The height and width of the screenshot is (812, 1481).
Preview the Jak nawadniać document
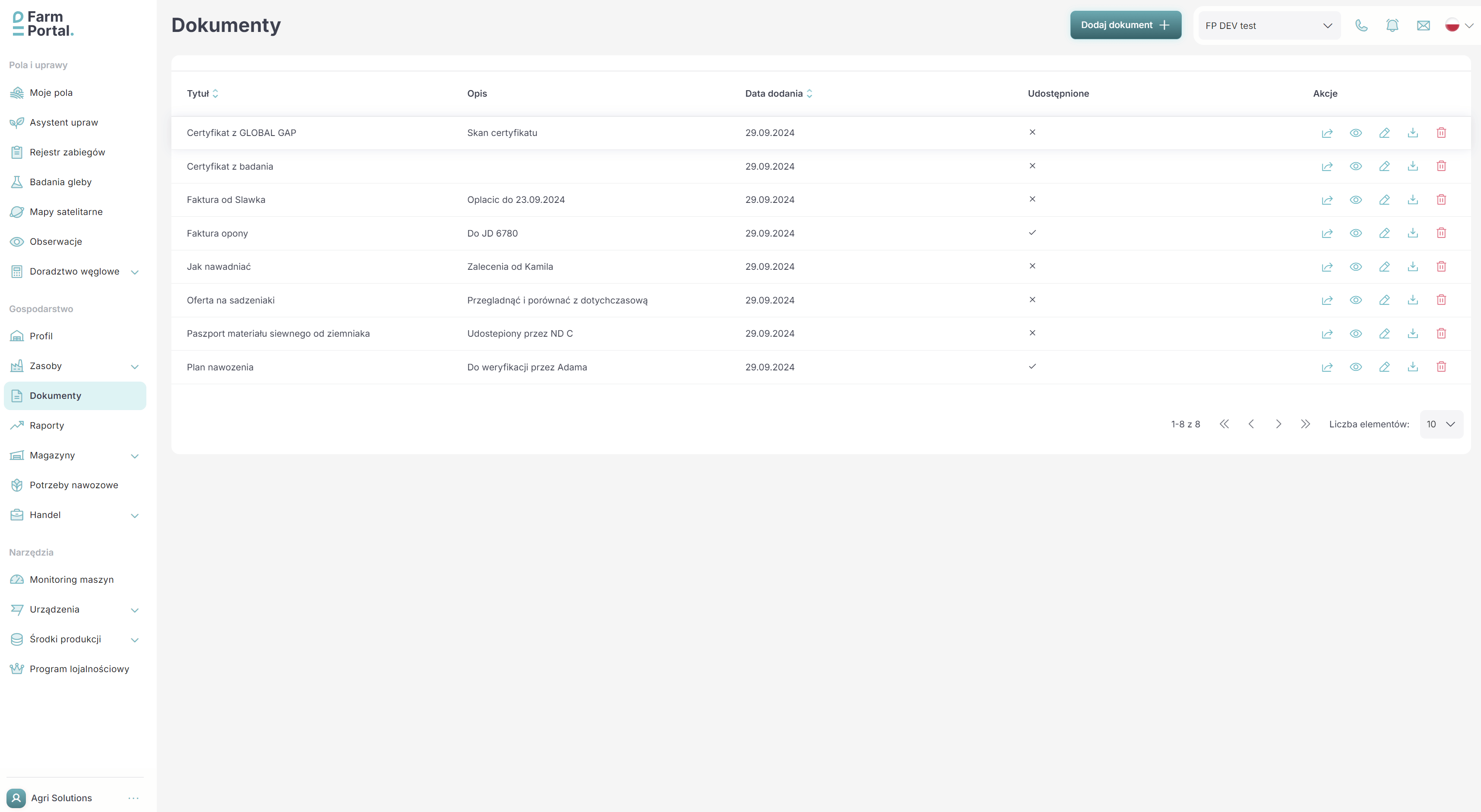pos(1356,267)
